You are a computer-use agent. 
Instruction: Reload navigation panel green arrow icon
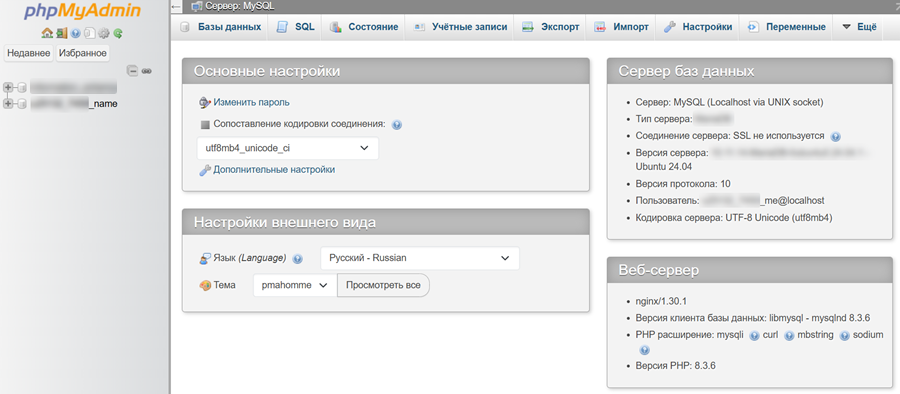point(118,33)
